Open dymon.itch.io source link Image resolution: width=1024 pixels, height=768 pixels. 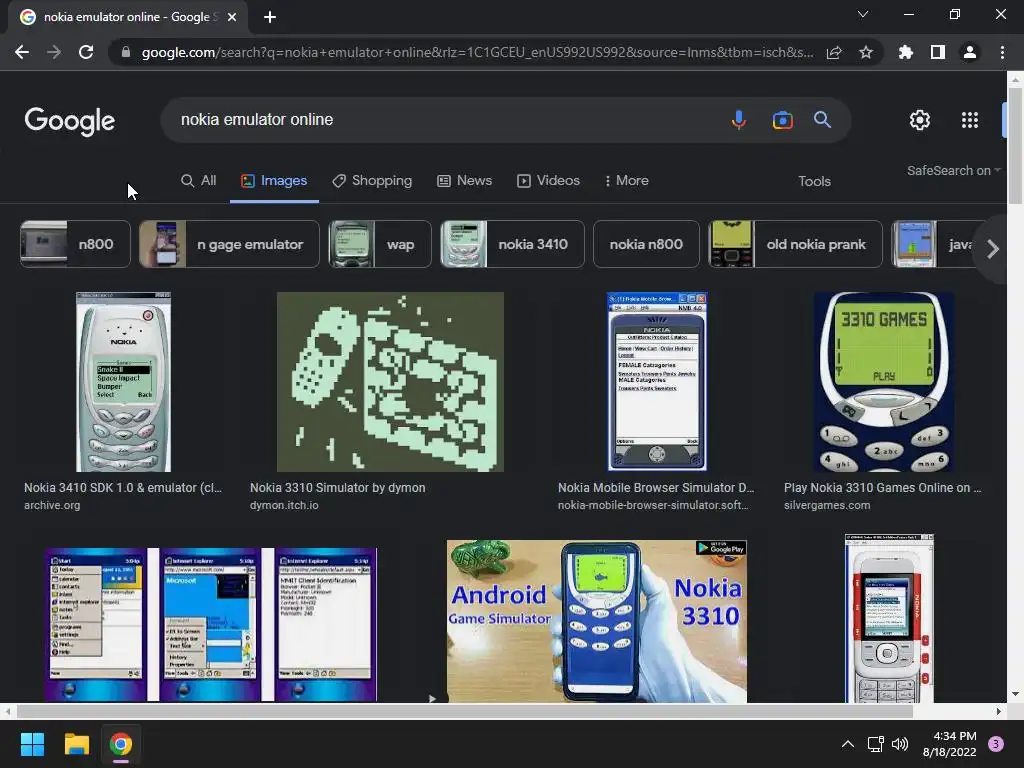[284, 505]
